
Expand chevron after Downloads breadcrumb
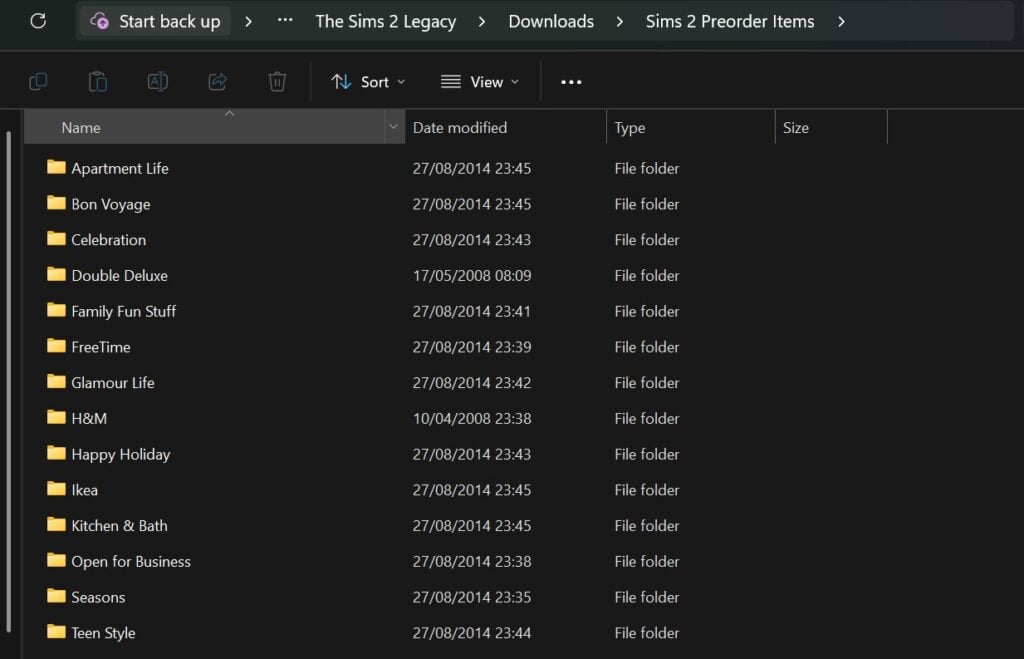[619, 22]
